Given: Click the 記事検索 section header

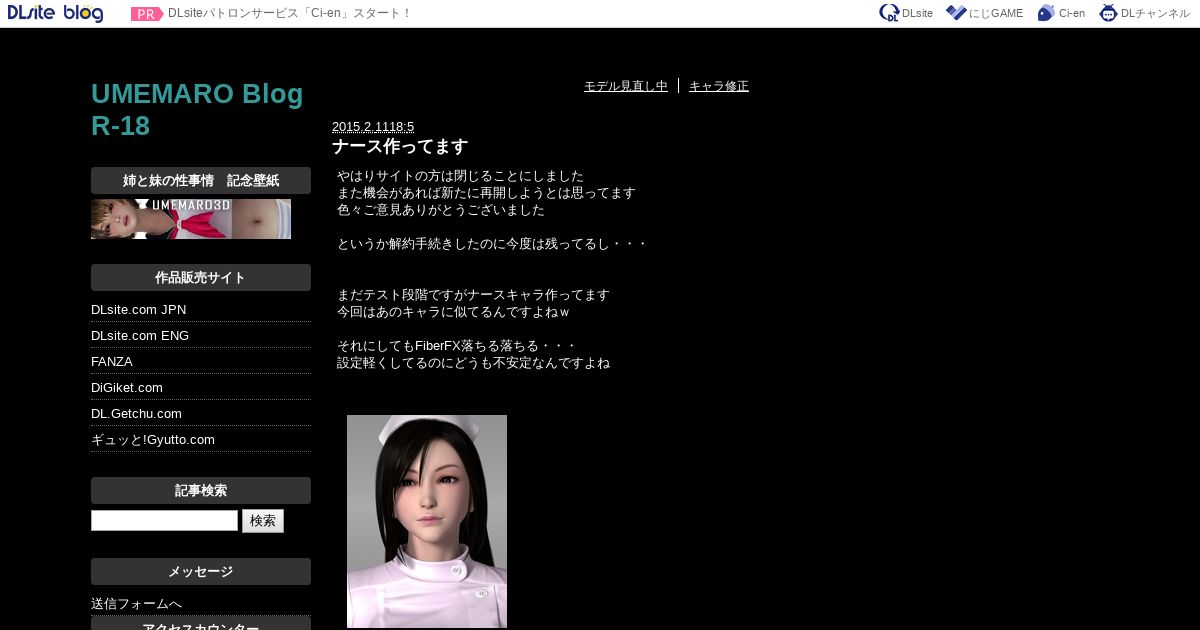Looking at the screenshot, I should (x=201, y=491).
